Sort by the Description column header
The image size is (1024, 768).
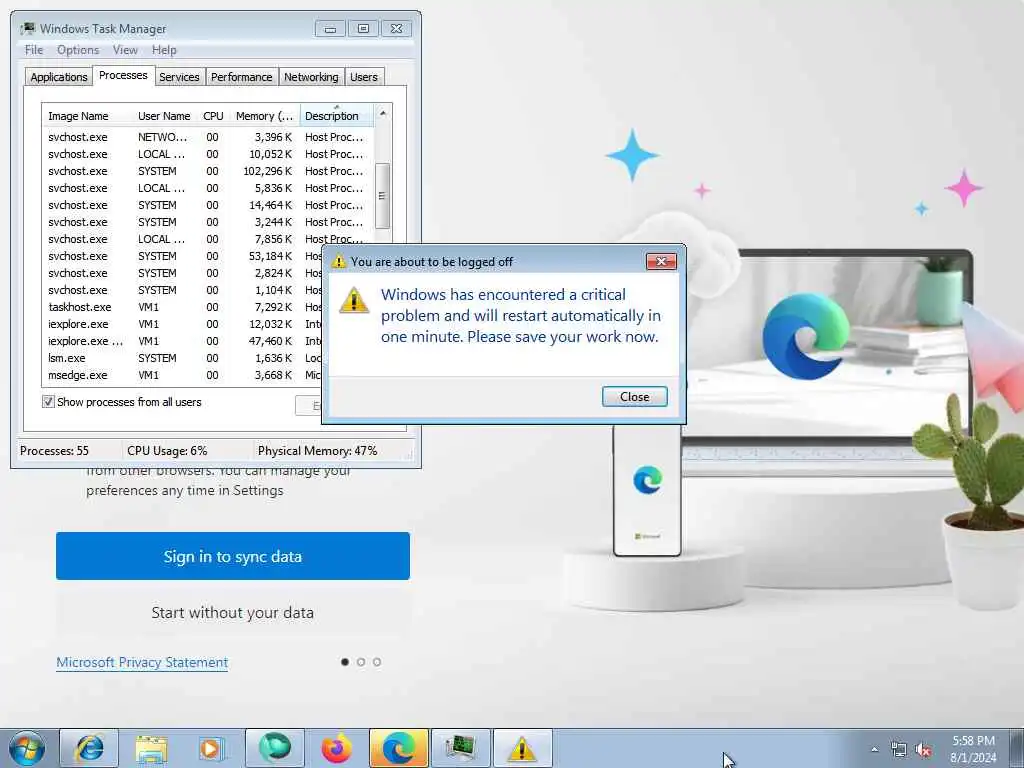[336, 116]
